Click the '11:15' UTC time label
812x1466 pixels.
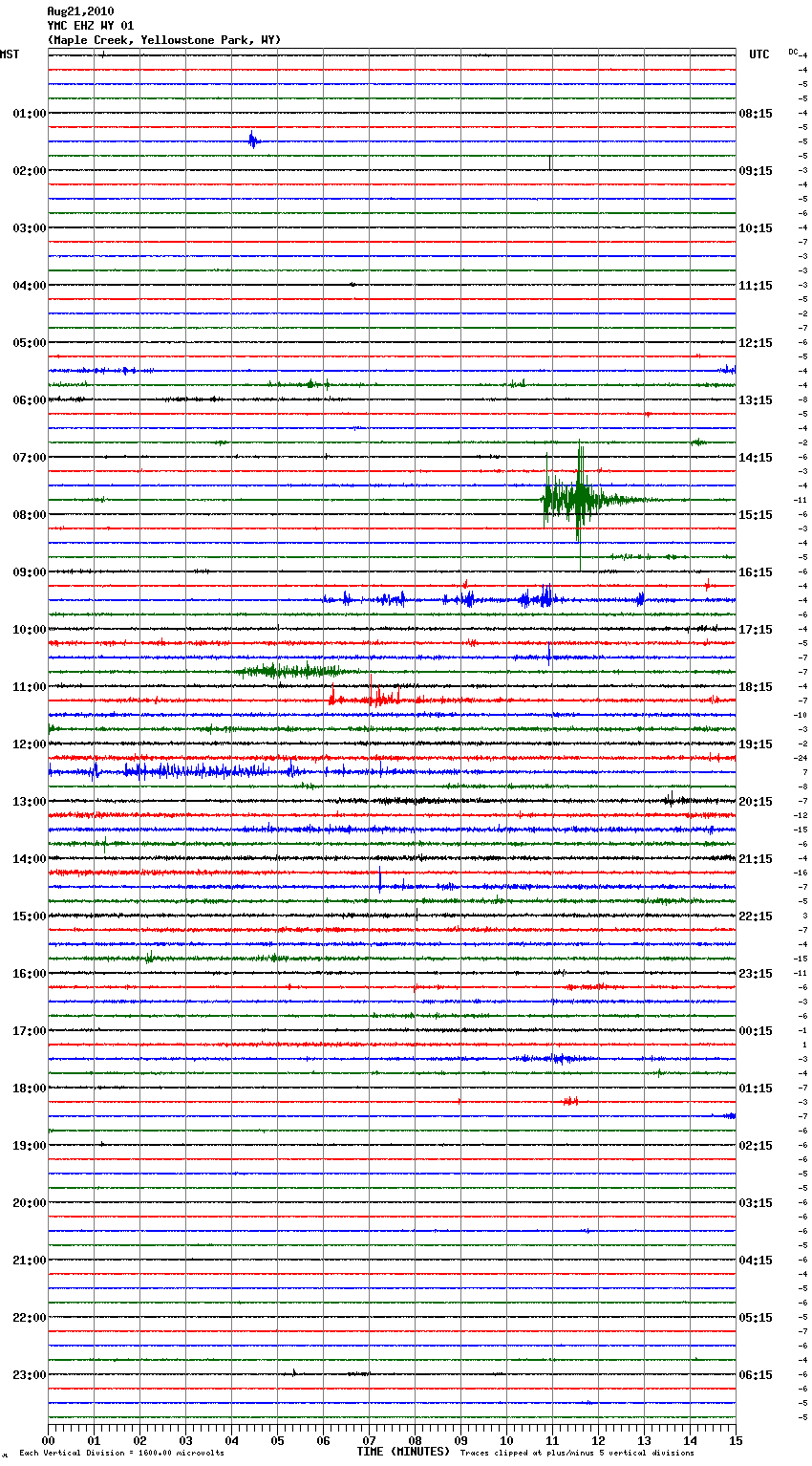(756, 286)
